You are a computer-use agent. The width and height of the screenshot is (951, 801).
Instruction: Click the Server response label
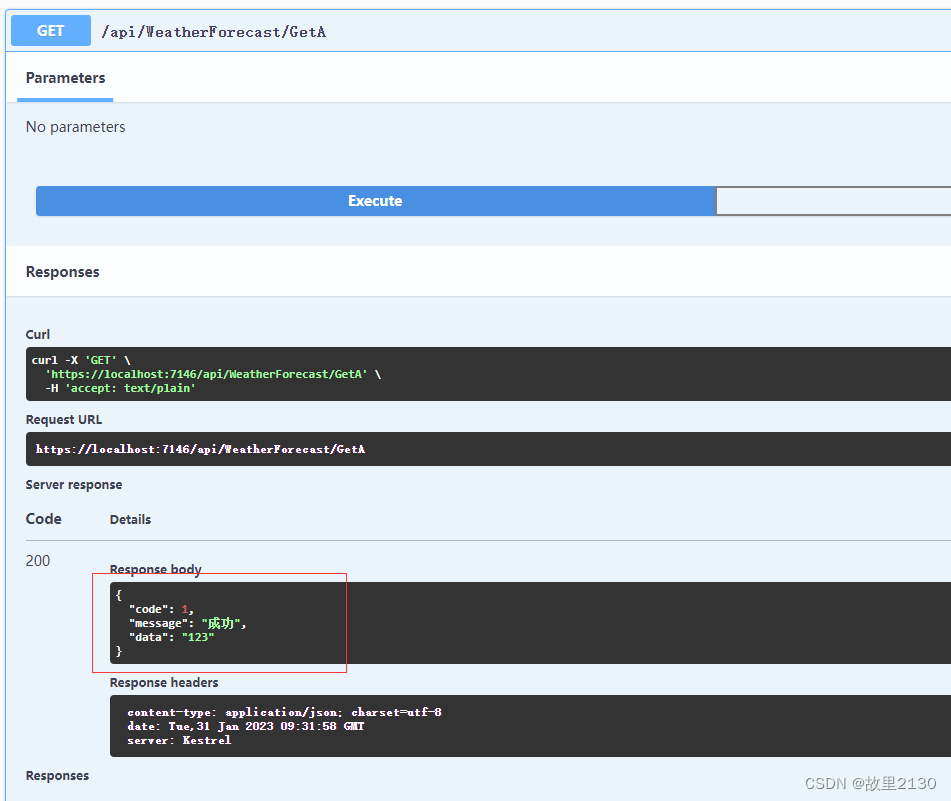pyautogui.click(x=74, y=484)
